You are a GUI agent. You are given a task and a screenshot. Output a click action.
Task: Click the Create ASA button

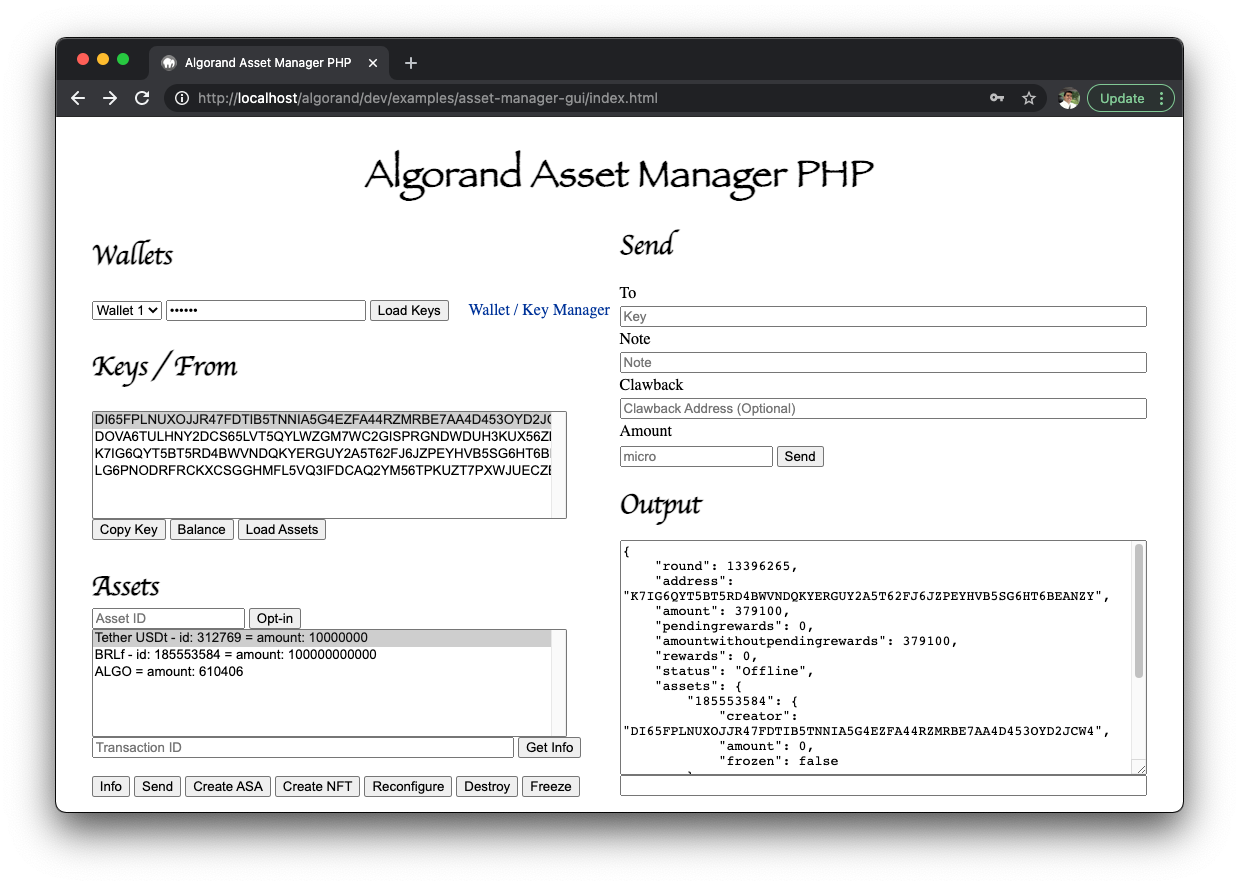(x=228, y=786)
